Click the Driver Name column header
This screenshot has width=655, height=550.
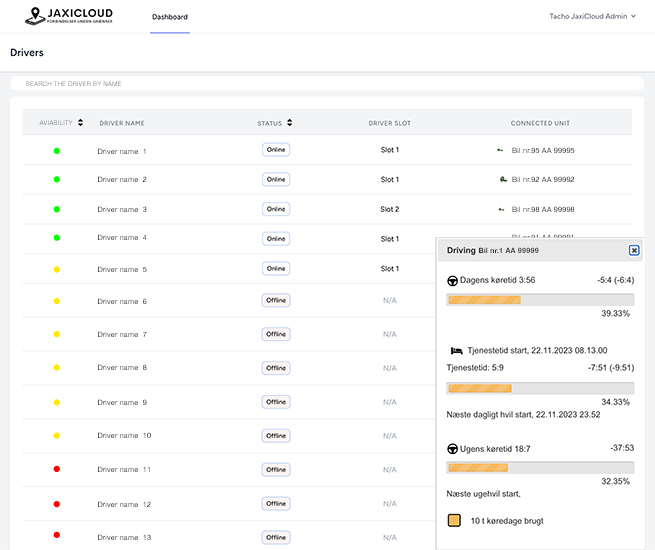tap(122, 123)
